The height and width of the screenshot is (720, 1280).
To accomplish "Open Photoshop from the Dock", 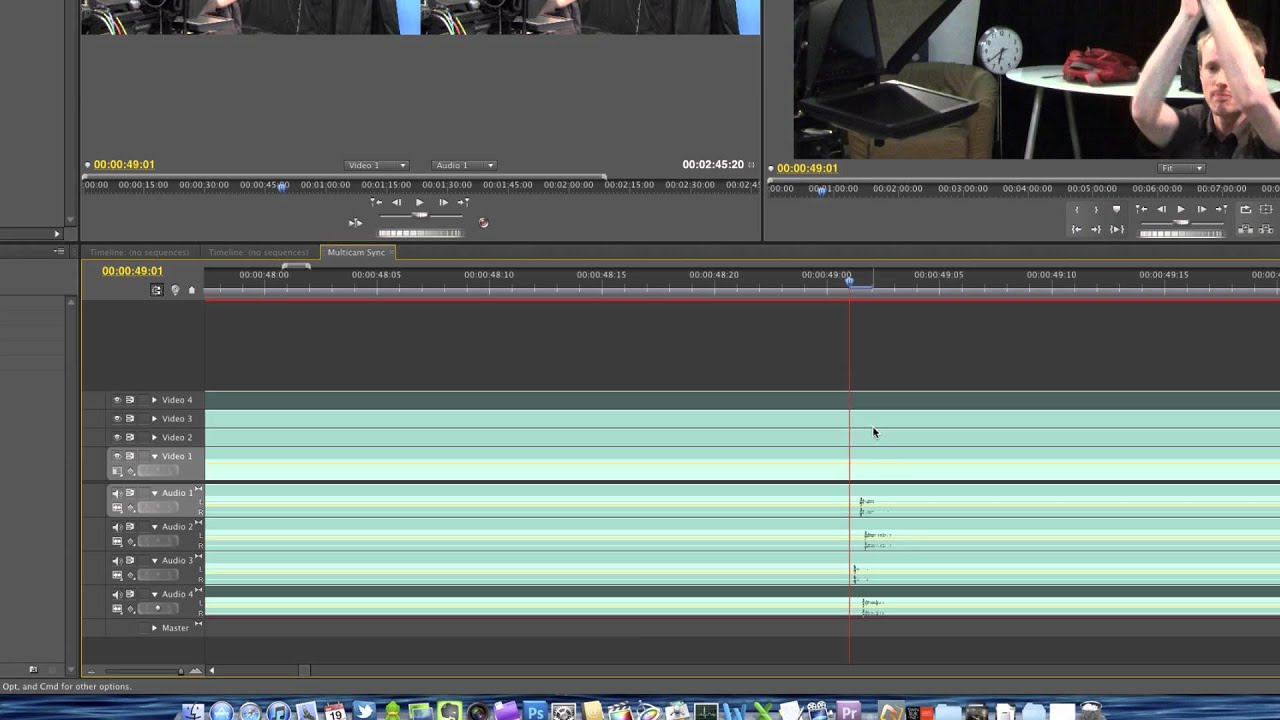I will (534, 711).
